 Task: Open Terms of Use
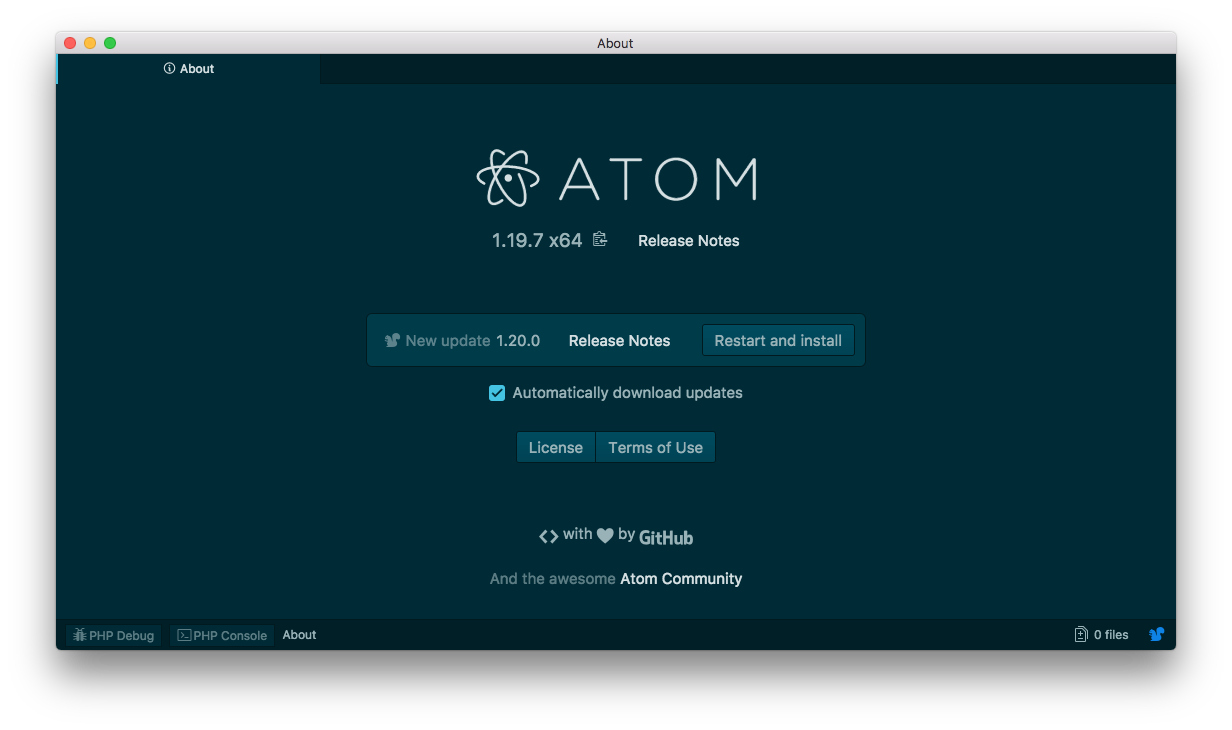click(x=656, y=447)
